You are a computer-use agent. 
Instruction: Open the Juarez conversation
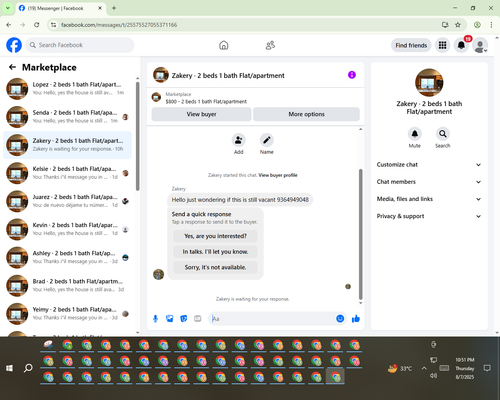click(x=68, y=201)
